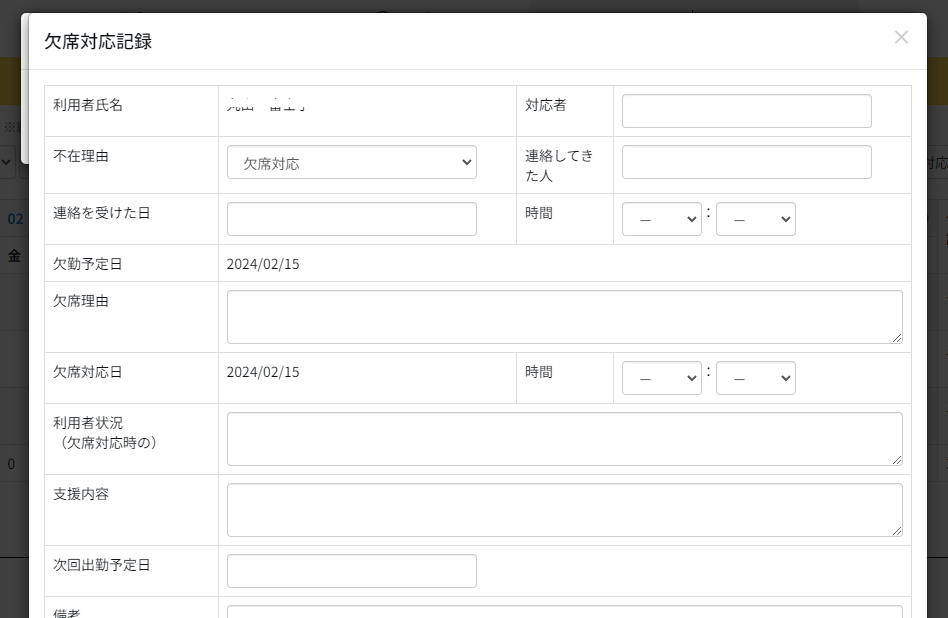Open the 不在理由 dropdown showing 欠席対応
The height and width of the screenshot is (618, 948).
coord(351,163)
